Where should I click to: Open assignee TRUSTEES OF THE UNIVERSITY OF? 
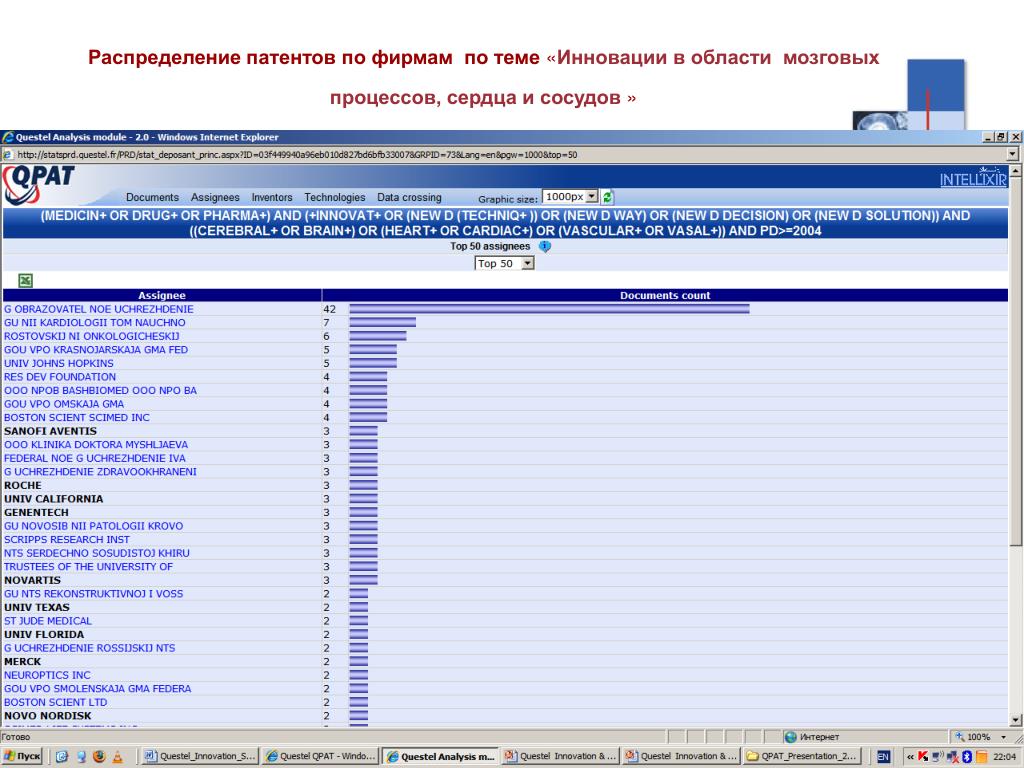click(89, 567)
